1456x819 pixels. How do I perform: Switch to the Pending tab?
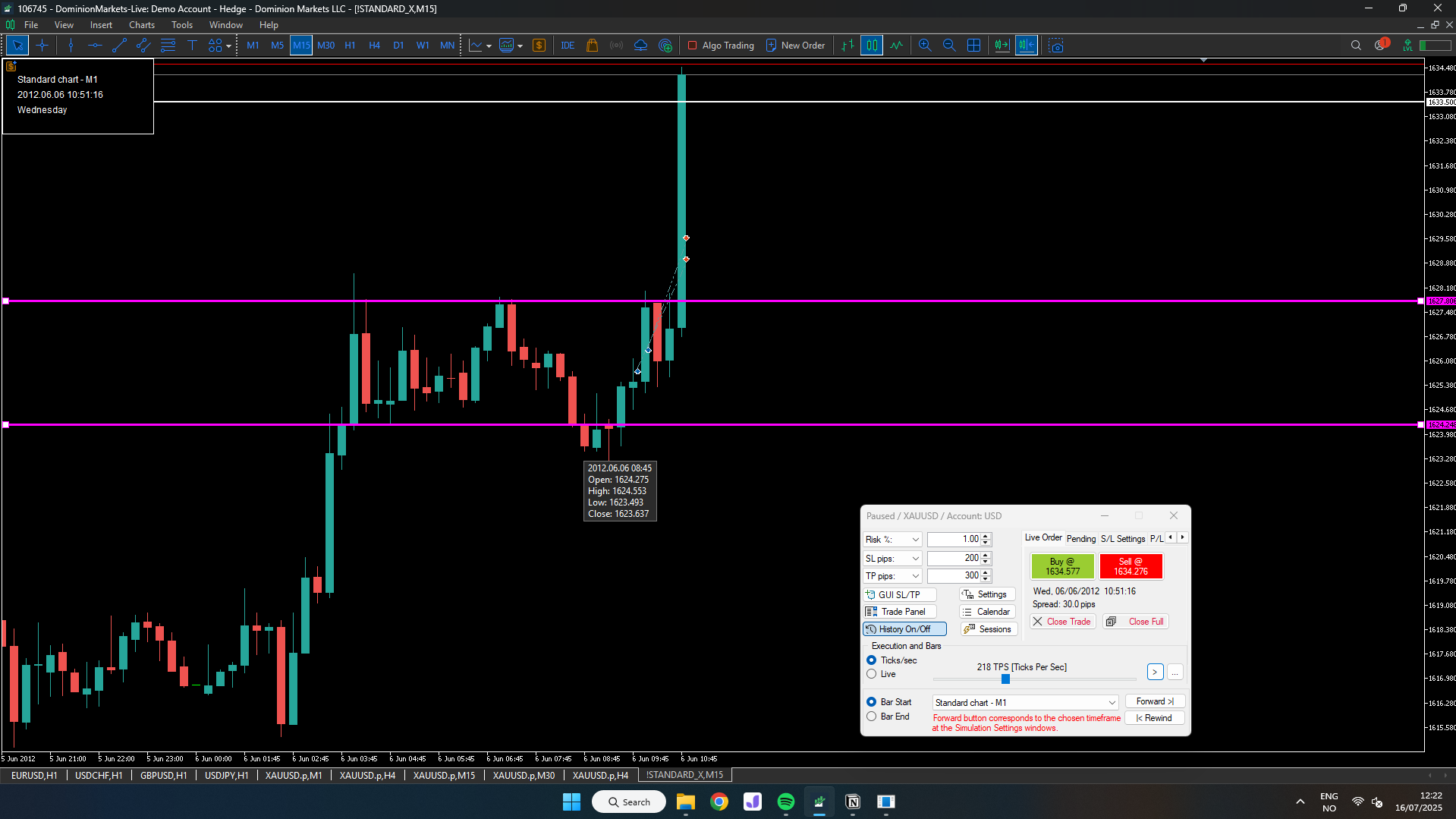pos(1081,539)
